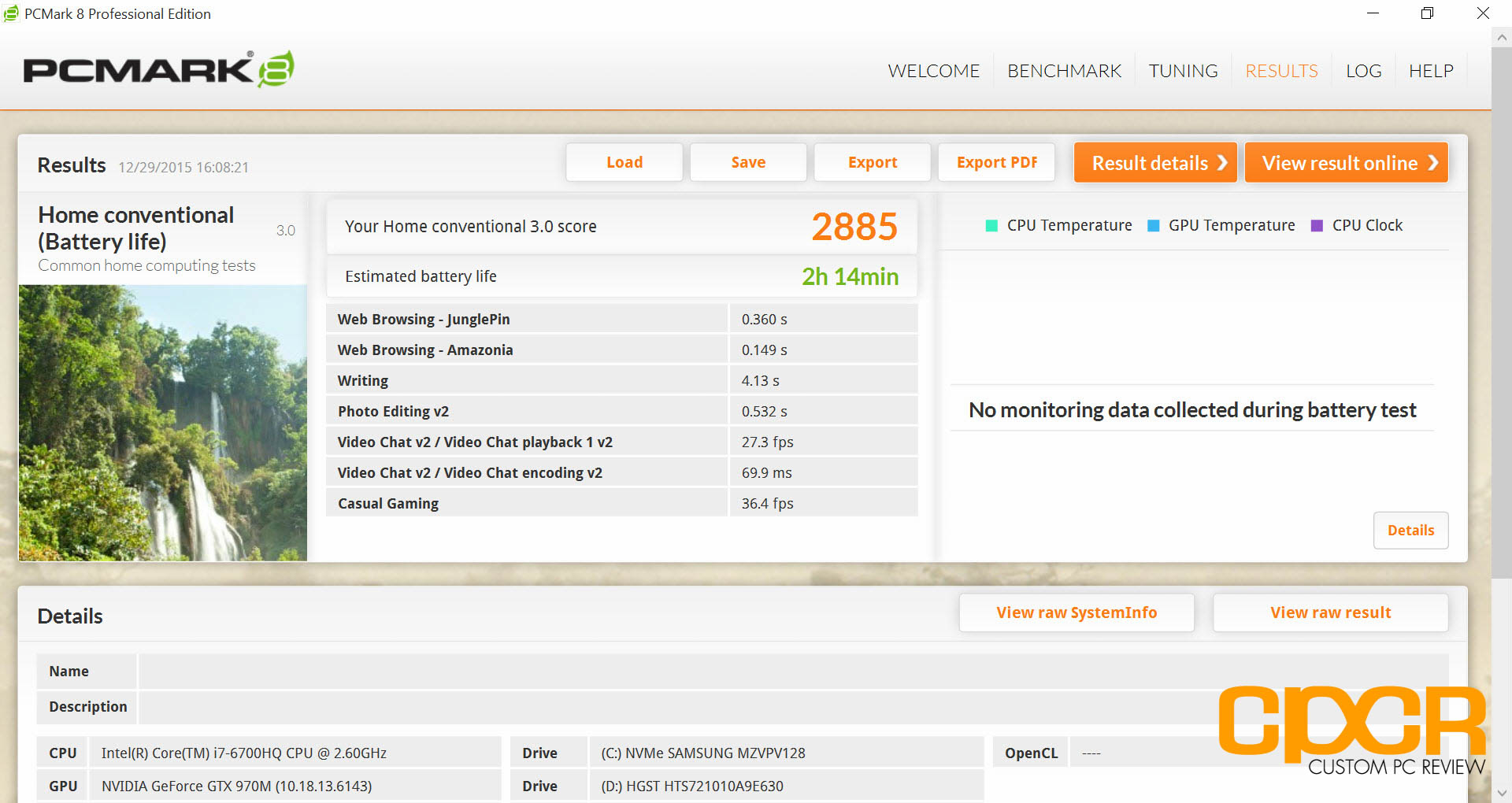
Task: Click the scrollbar down arrow
Action: pyautogui.click(x=1502, y=793)
